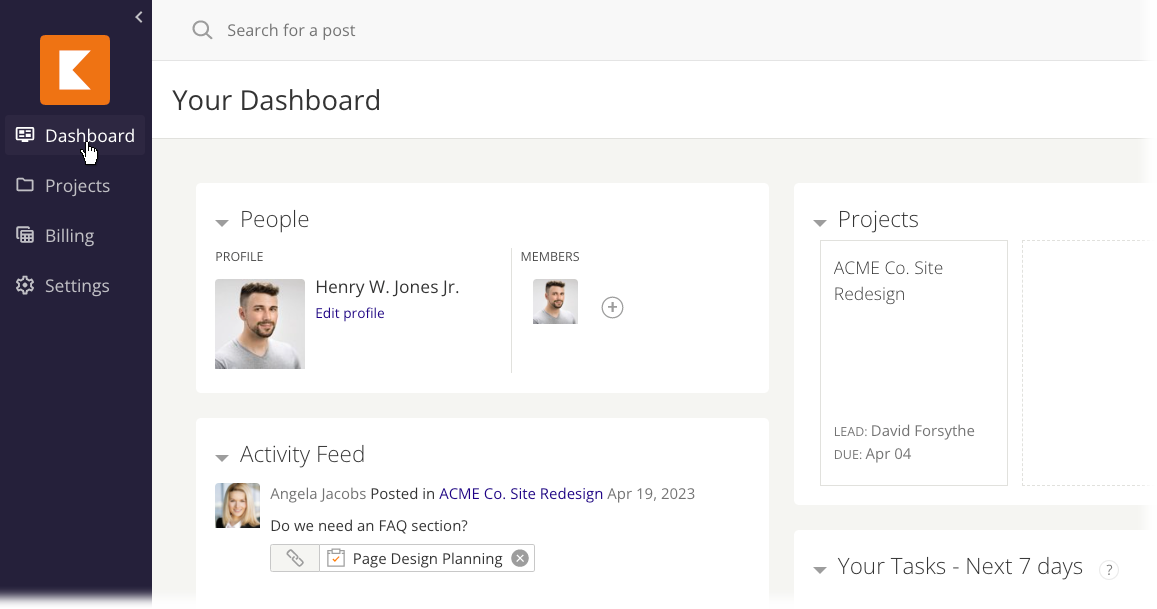This screenshot has height=609, width=1157.
Task: Collapse the Your Tasks section
Action: click(x=820, y=568)
